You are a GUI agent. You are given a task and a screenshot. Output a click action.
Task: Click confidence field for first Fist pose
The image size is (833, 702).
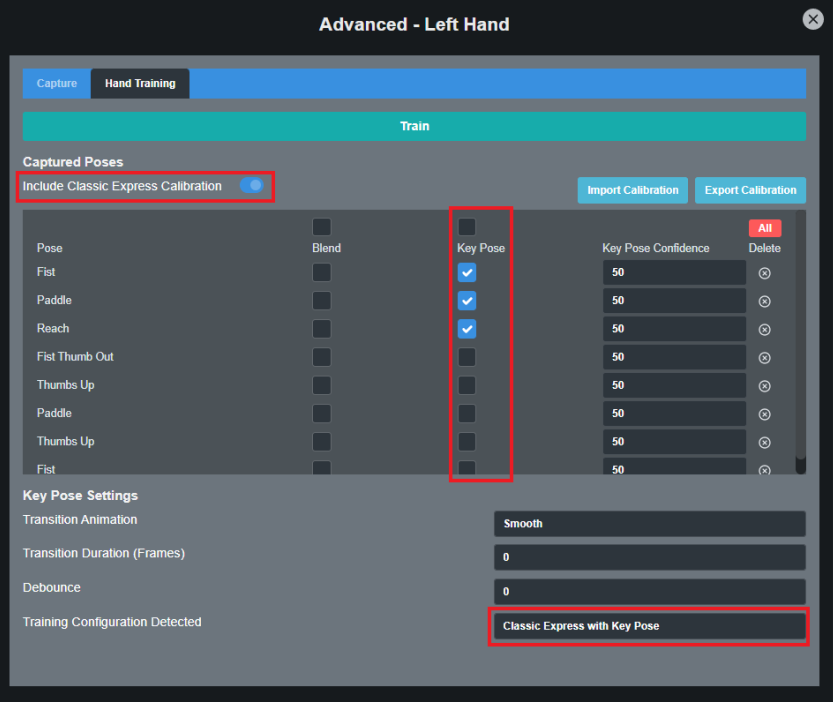[674, 273]
